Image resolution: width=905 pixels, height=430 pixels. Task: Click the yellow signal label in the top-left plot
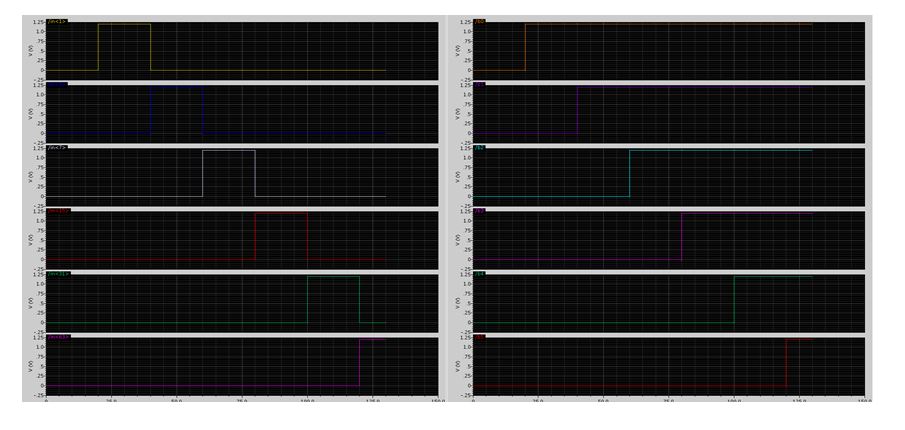click(x=57, y=21)
